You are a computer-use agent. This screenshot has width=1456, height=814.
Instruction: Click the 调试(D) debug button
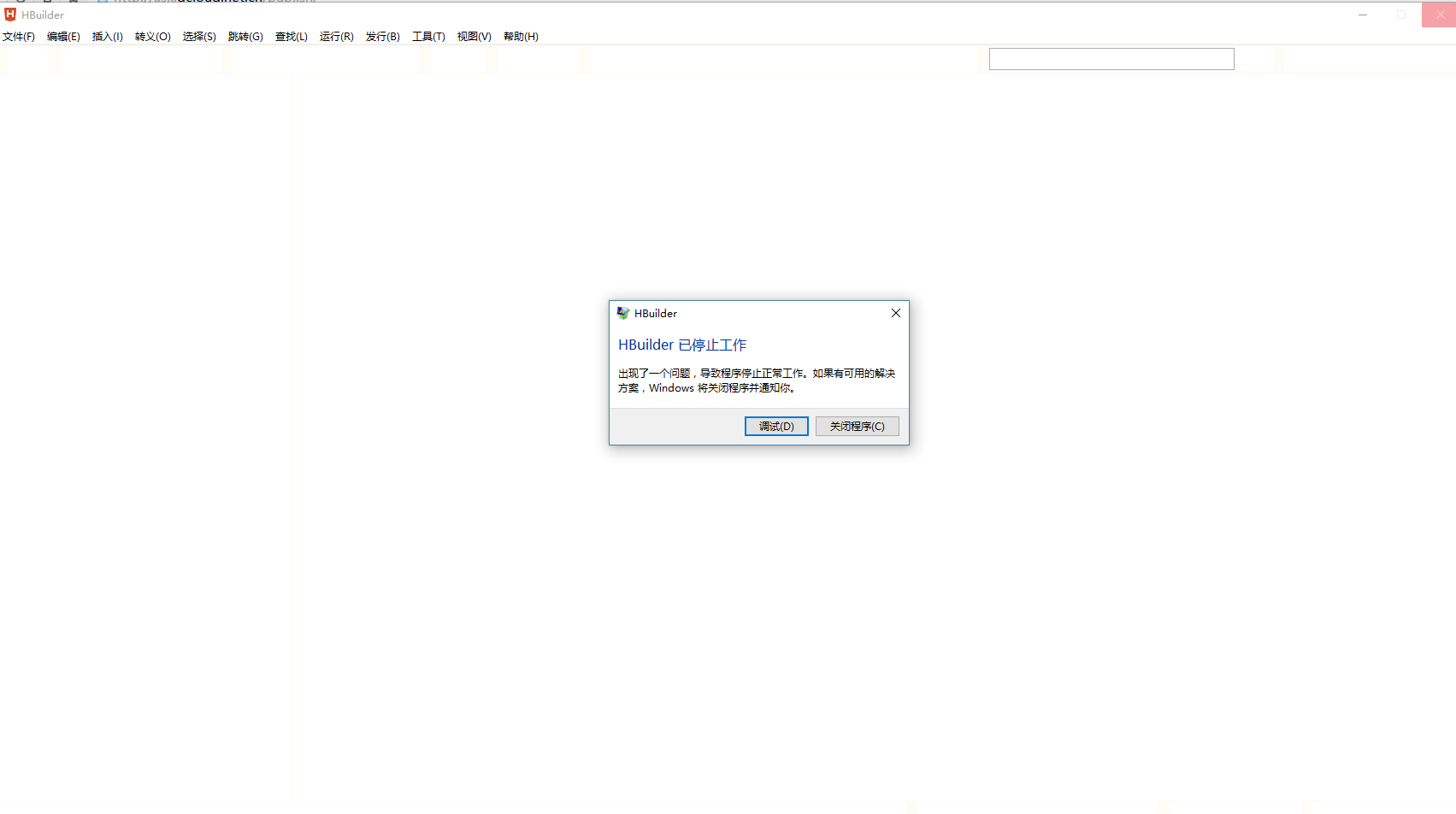[x=776, y=426]
